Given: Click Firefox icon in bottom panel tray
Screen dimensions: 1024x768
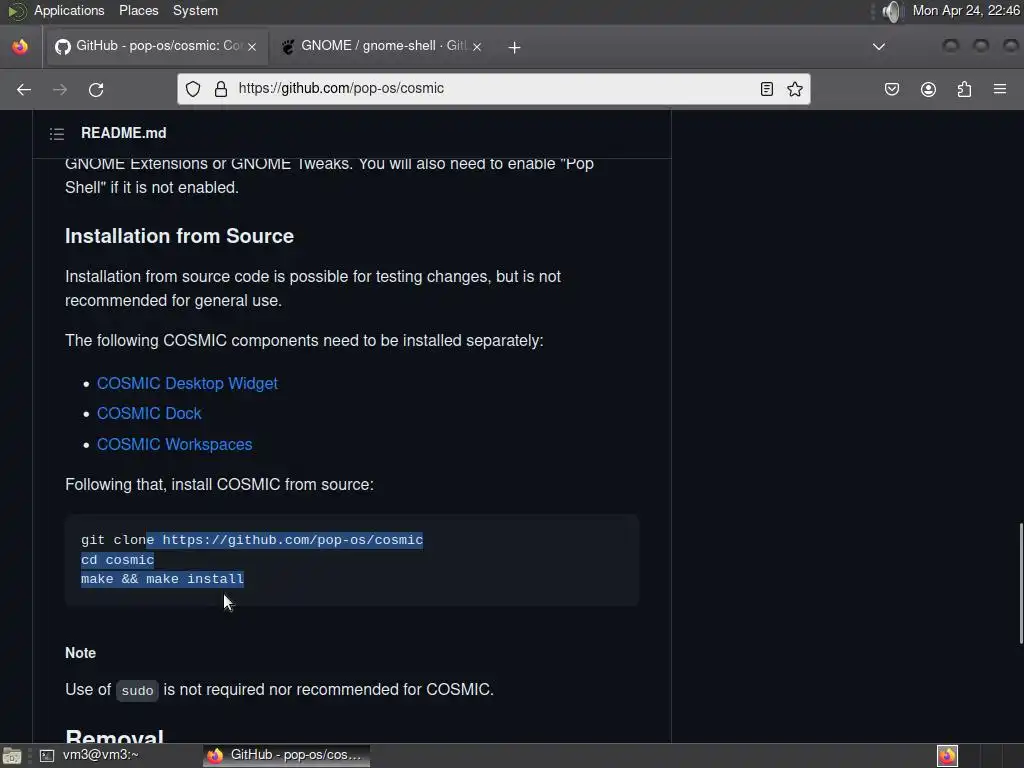Looking at the screenshot, I should tap(947, 756).
